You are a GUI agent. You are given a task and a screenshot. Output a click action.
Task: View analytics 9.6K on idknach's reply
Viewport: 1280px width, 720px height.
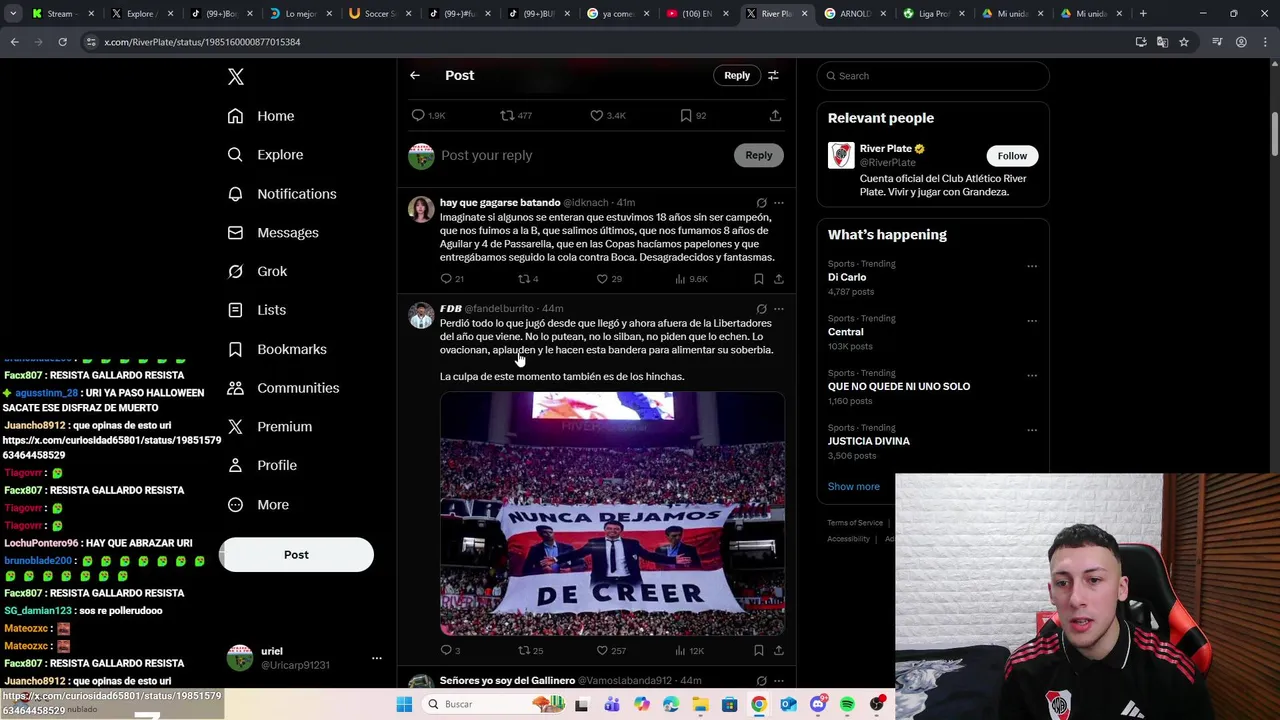(x=691, y=279)
